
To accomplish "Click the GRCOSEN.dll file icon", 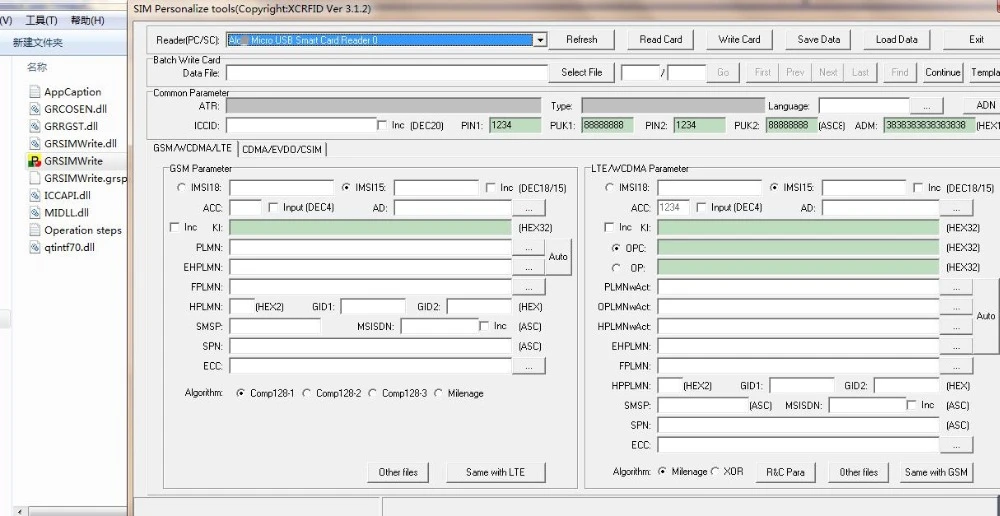I will click(34, 109).
